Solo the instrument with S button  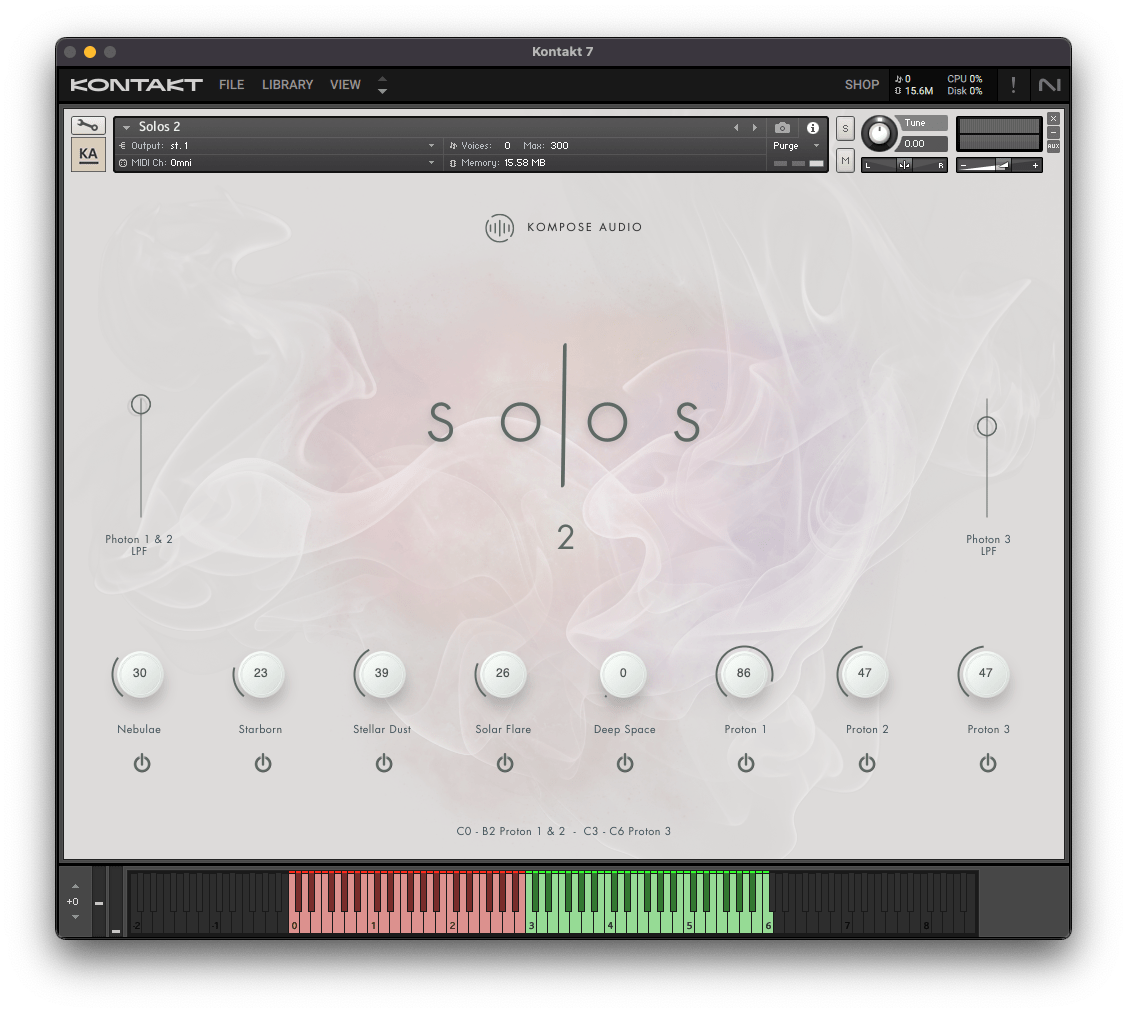coord(845,128)
